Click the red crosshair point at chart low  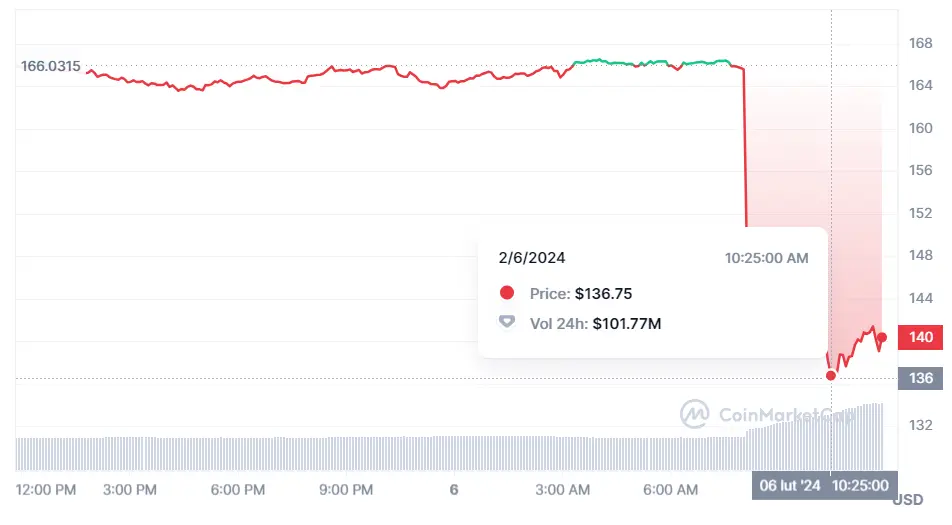pyautogui.click(x=830, y=376)
